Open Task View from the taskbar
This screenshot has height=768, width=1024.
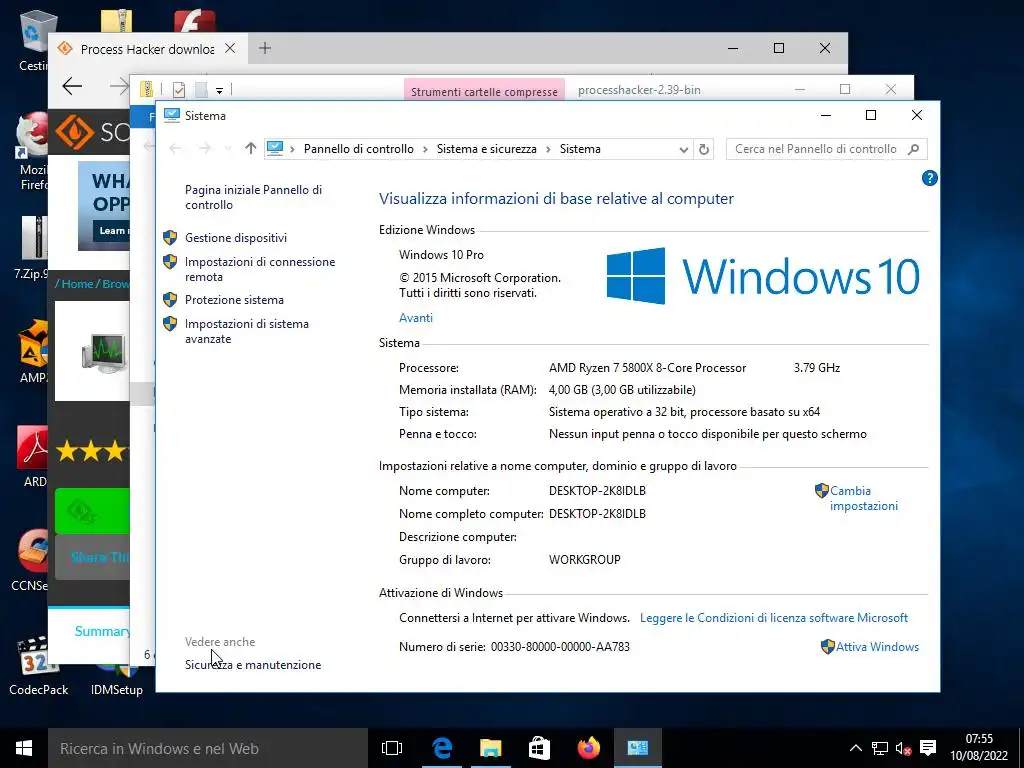(x=392, y=748)
